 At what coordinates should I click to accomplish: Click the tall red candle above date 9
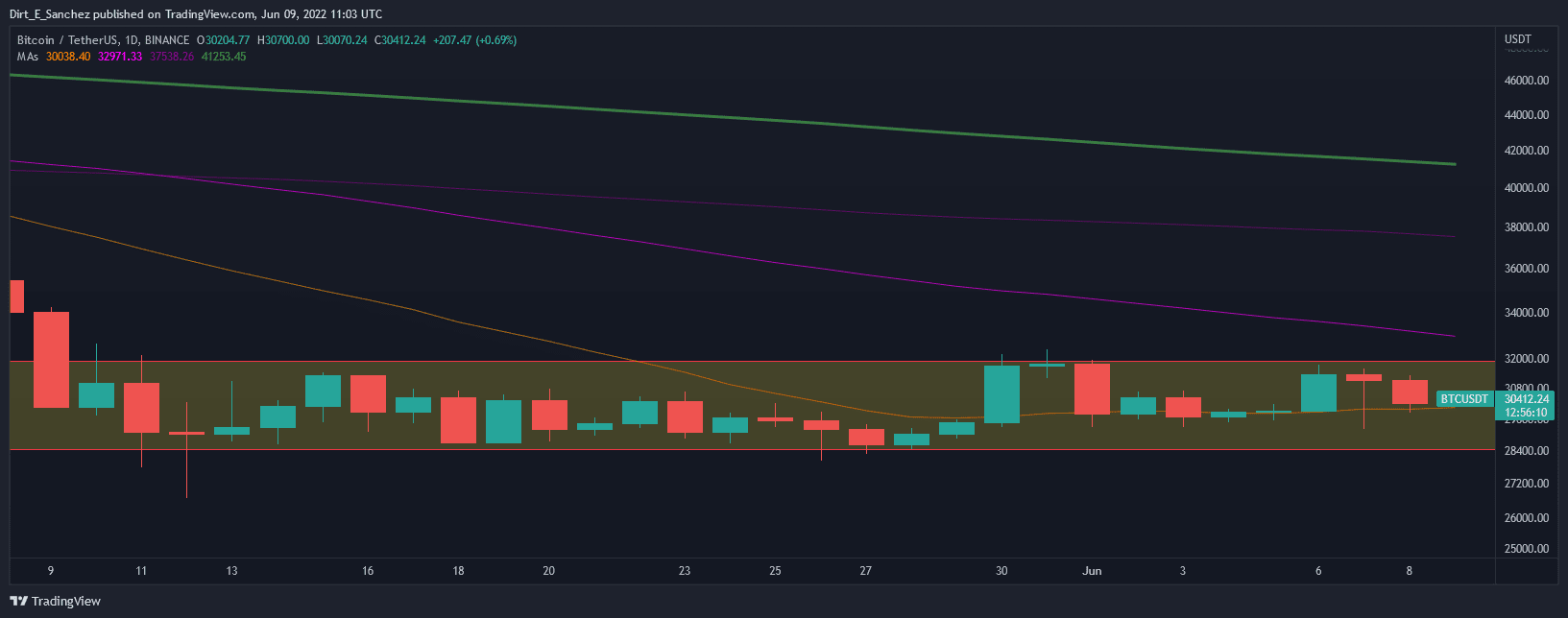tap(51, 360)
